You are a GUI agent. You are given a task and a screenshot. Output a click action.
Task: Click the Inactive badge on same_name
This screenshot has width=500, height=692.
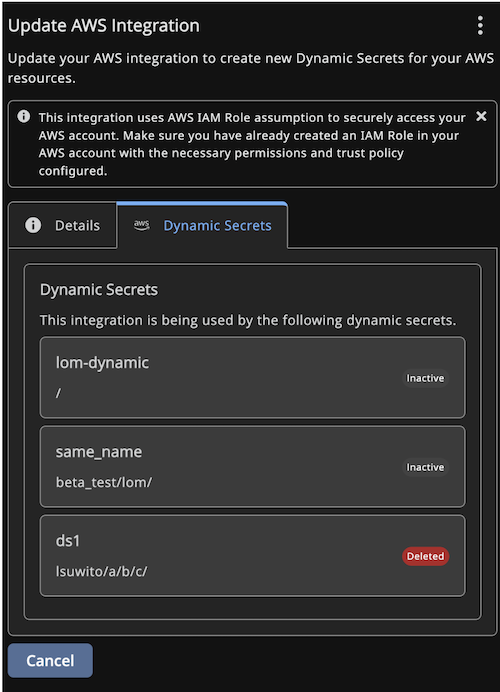click(x=425, y=467)
